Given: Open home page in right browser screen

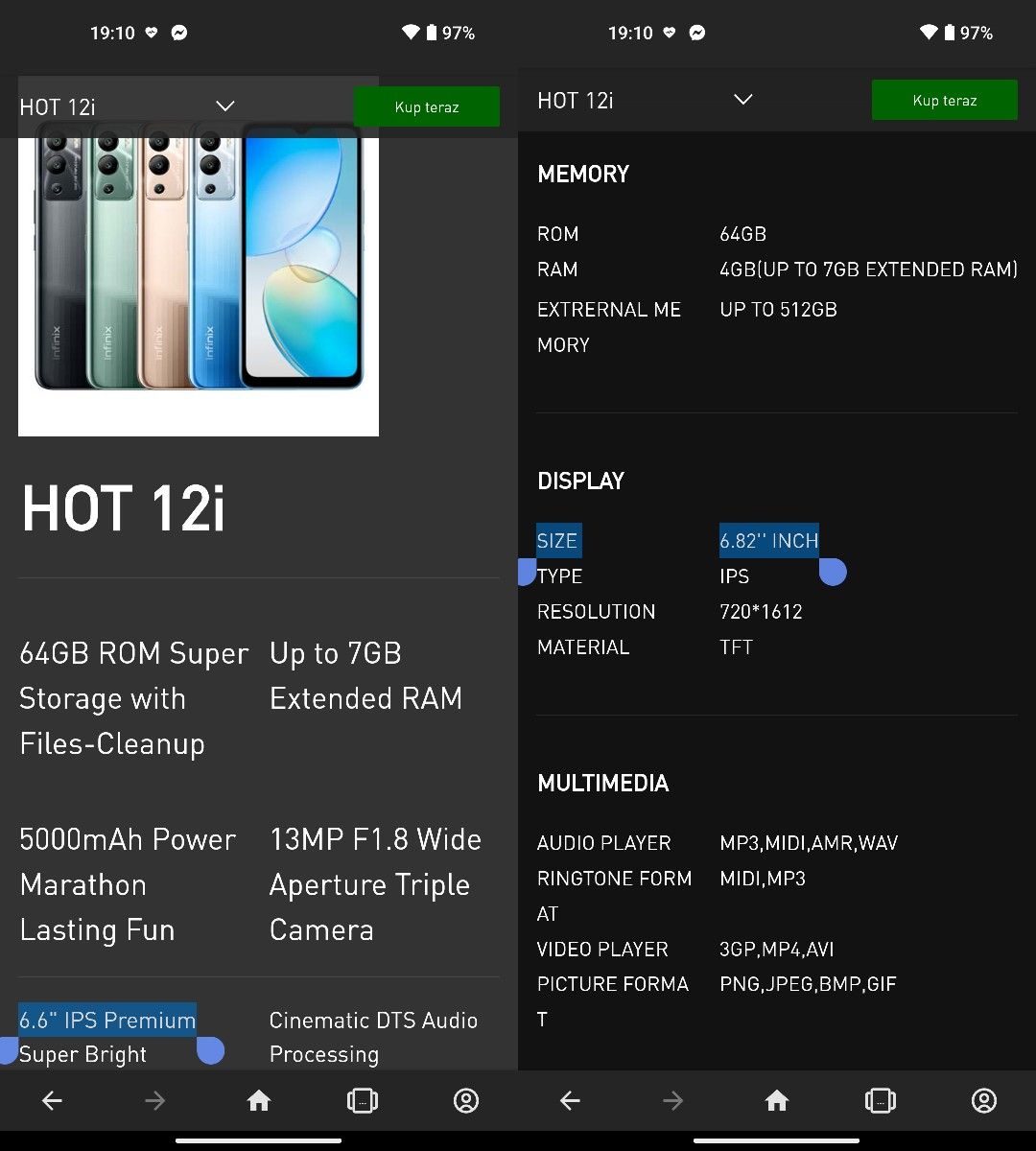Looking at the screenshot, I should point(777,1101).
